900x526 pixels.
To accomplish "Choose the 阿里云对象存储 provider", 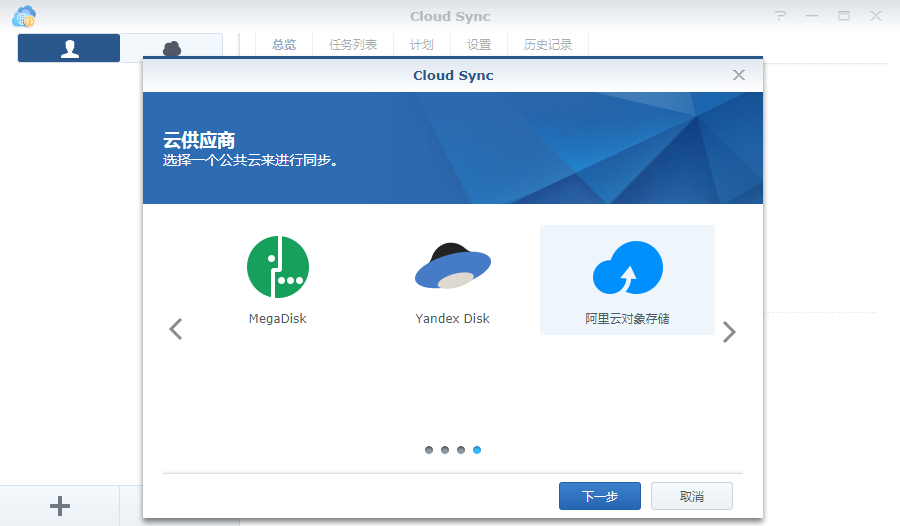I will coord(627,280).
